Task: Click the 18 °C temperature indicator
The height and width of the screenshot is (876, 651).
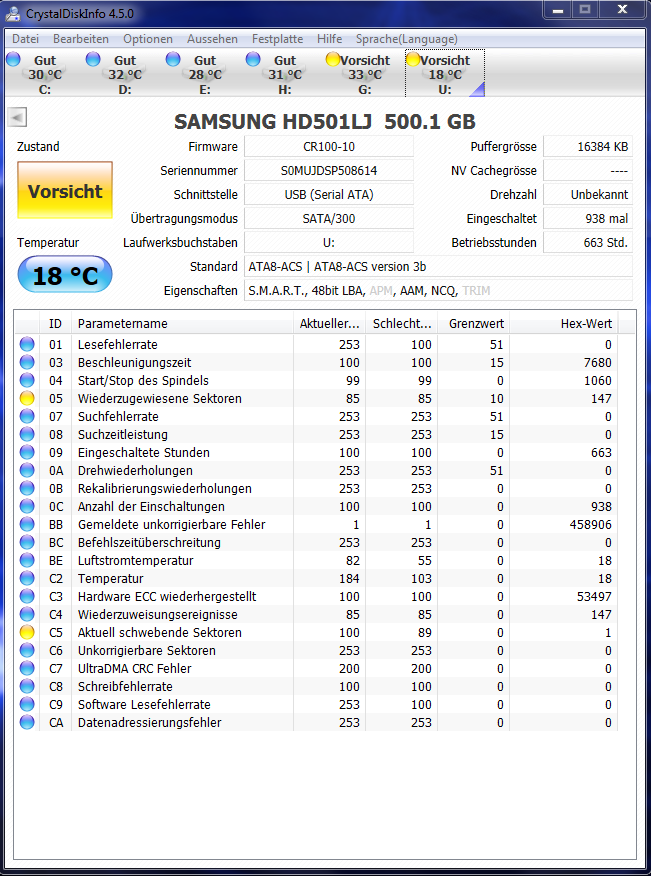Action: coord(65,275)
